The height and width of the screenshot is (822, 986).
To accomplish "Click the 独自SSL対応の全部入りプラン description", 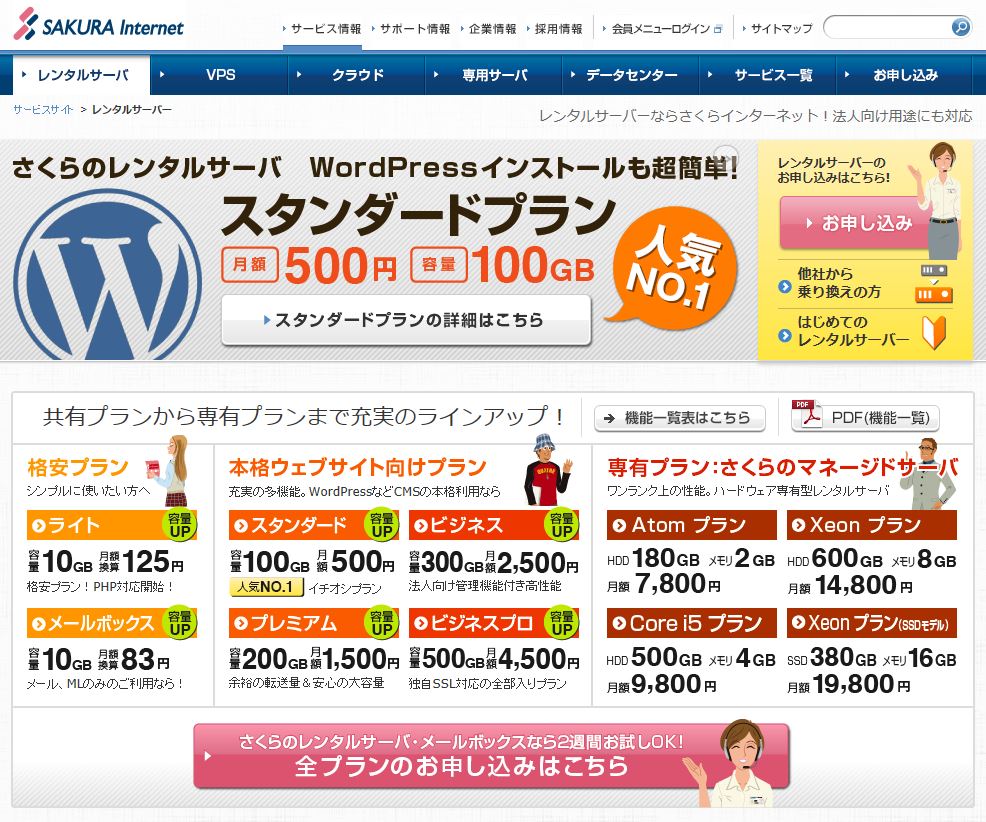I will point(487,684).
